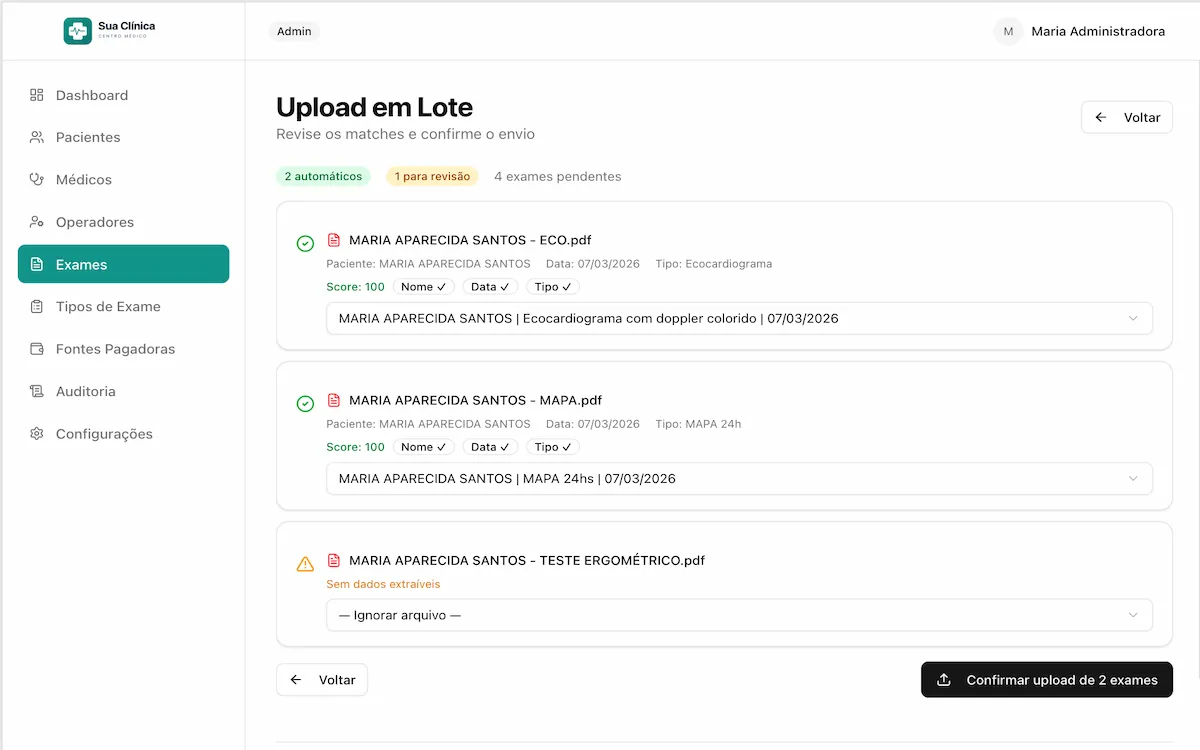Open the Auditoria menu item
The image size is (1200, 750).
click(86, 391)
